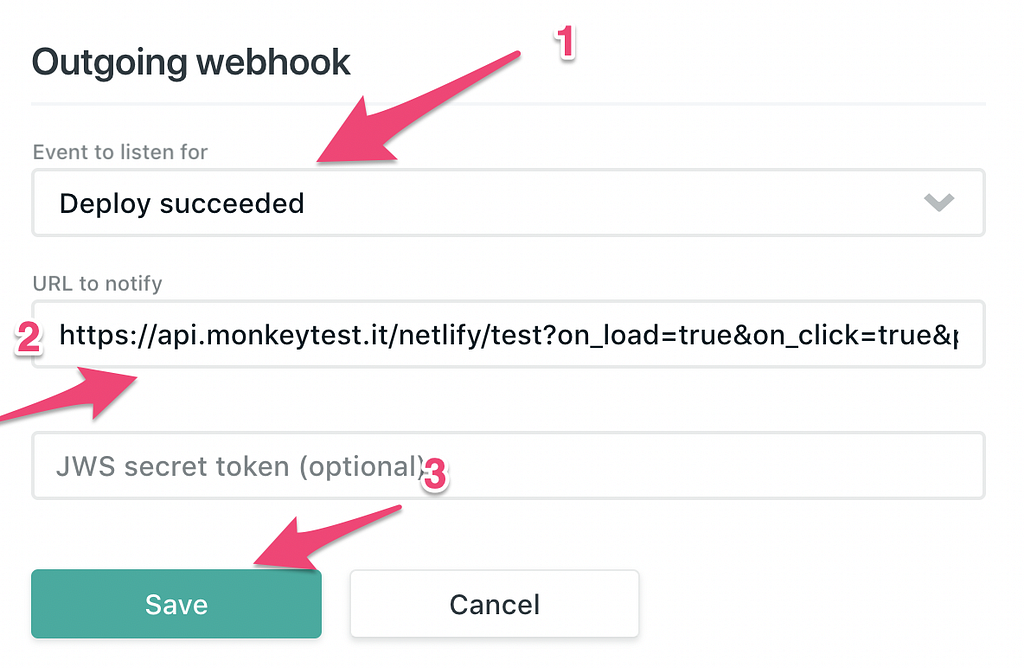Save the outgoing webhook
The image size is (1024, 668).
(x=176, y=604)
